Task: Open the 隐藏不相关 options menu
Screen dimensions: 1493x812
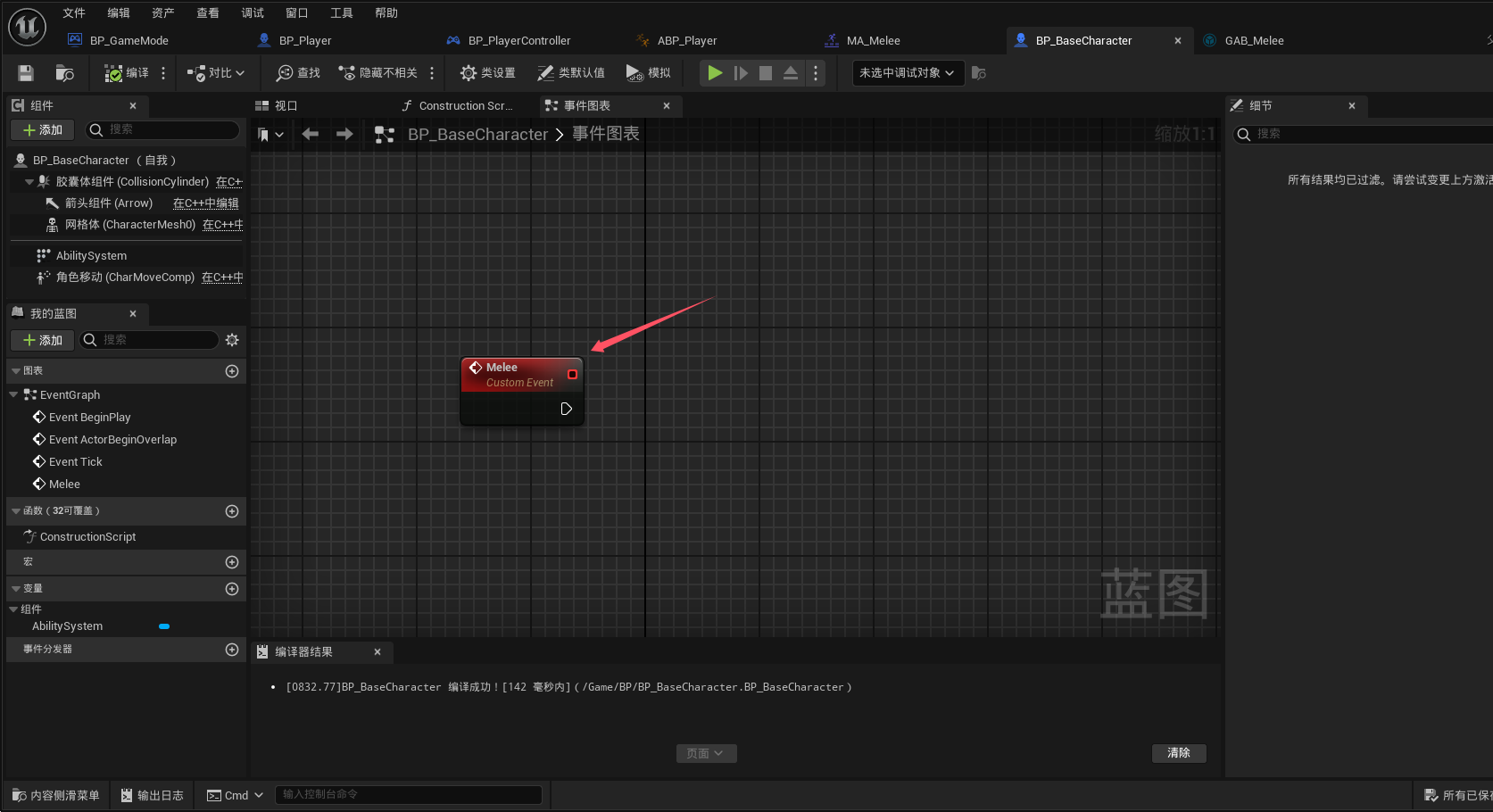Action: point(432,73)
